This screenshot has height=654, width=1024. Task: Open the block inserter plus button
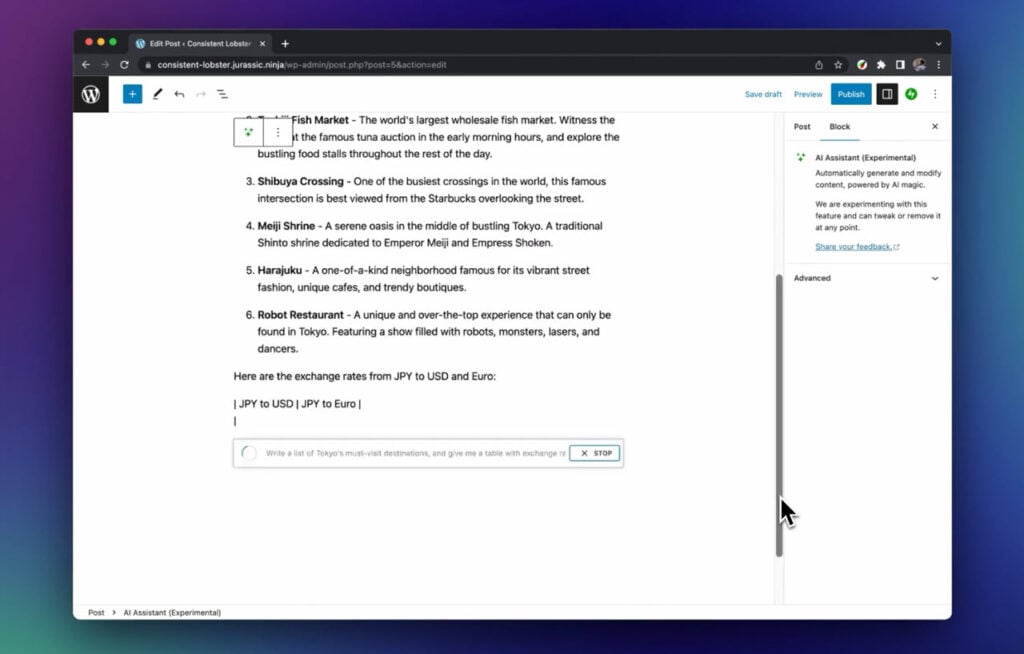pyautogui.click(x=132, y=94)
